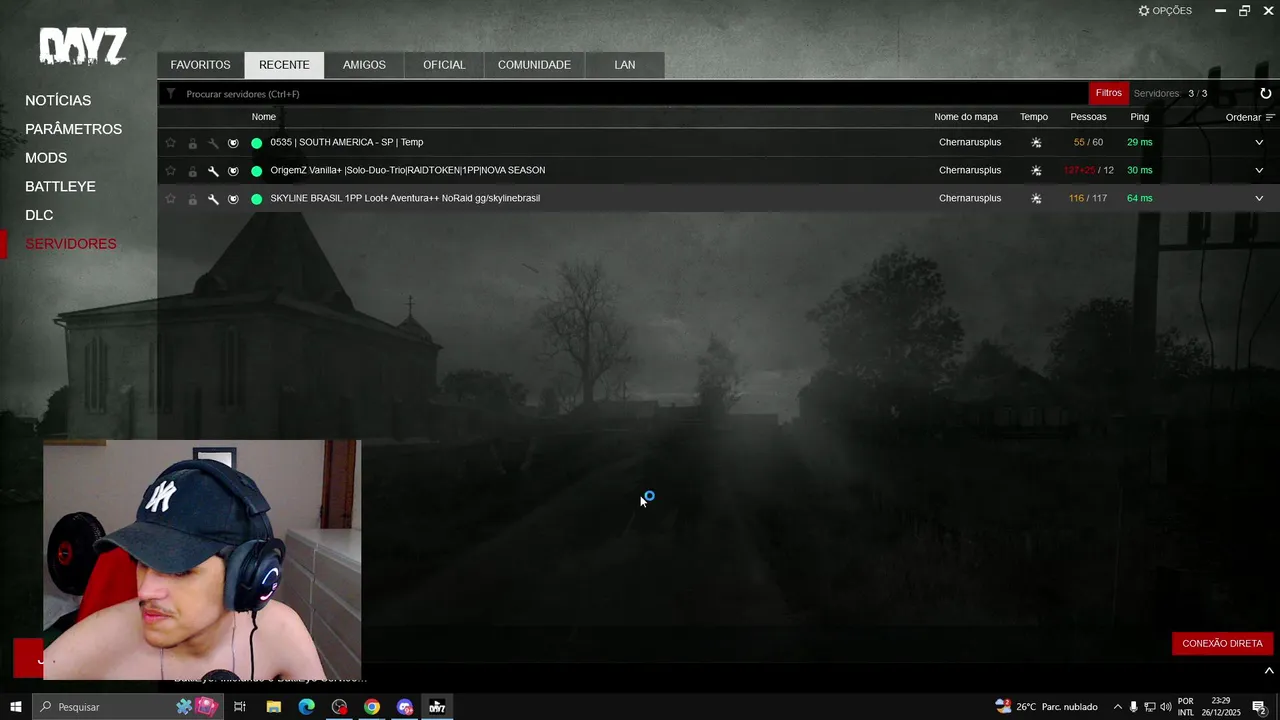The width and height of the screenshot is (1280, 720).
Task: Select the RECENTE tab
Action: click(284, 65)
